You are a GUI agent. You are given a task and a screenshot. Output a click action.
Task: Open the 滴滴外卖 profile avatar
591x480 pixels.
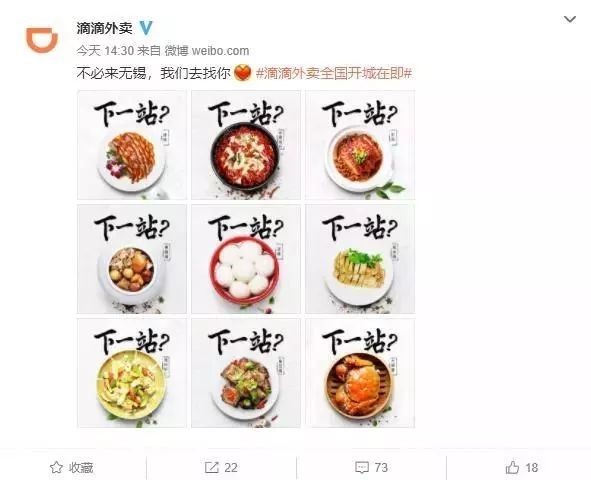[42, 39]
